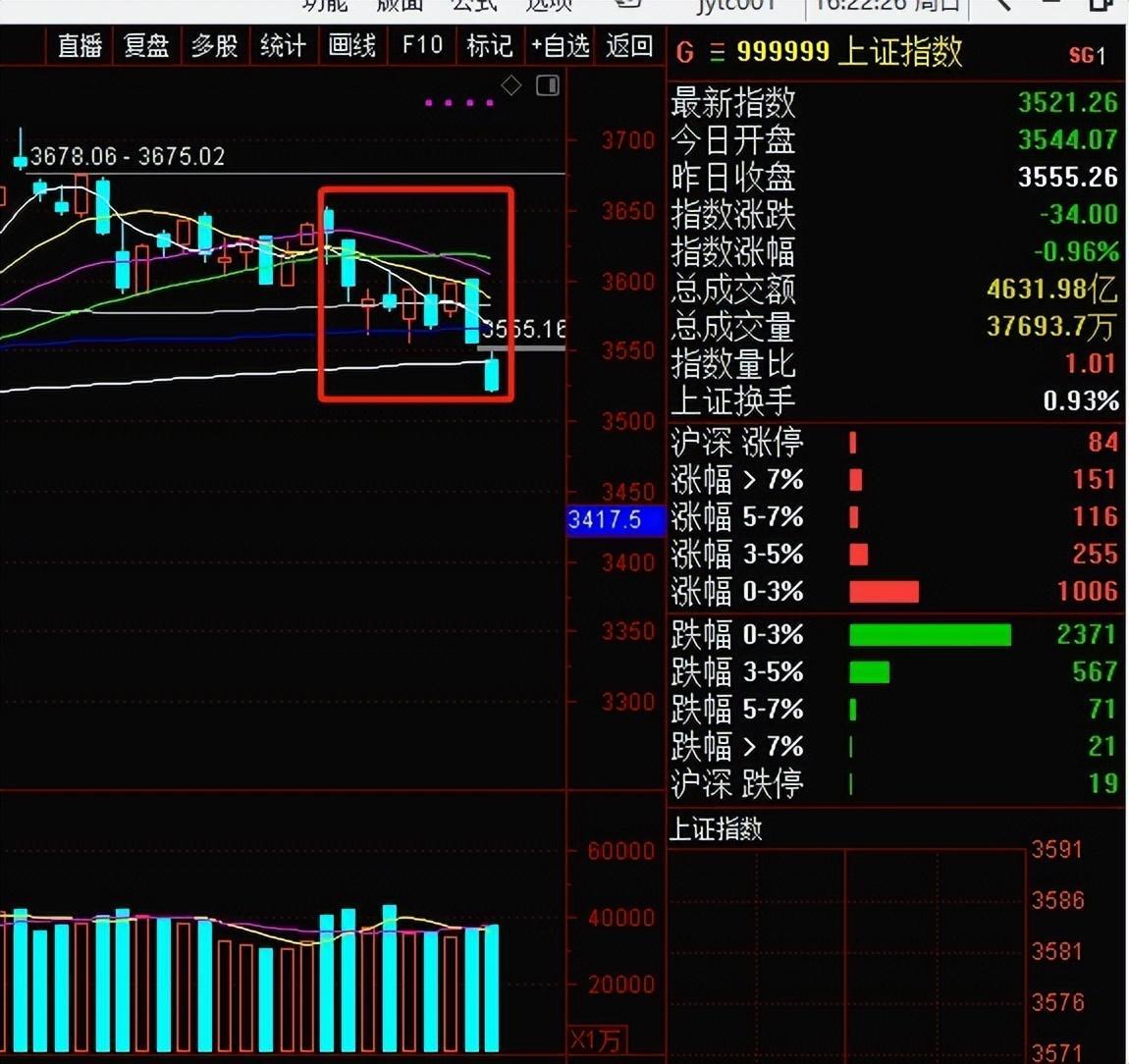This screenshot has height=1064, width=1129.
Task: Switch to 多股 multi-stock view
Action: pyautogui.click(x=214, y=46)
